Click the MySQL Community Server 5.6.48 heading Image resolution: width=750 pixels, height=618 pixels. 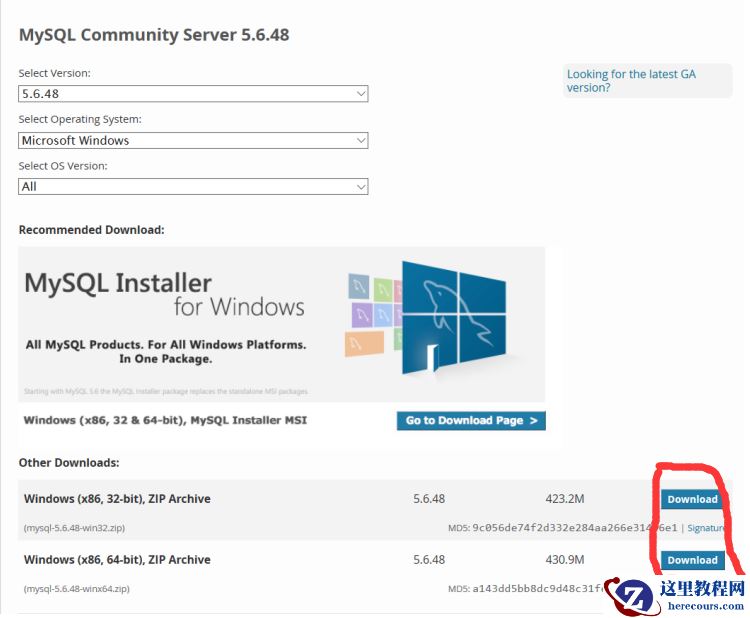point(154,35)
